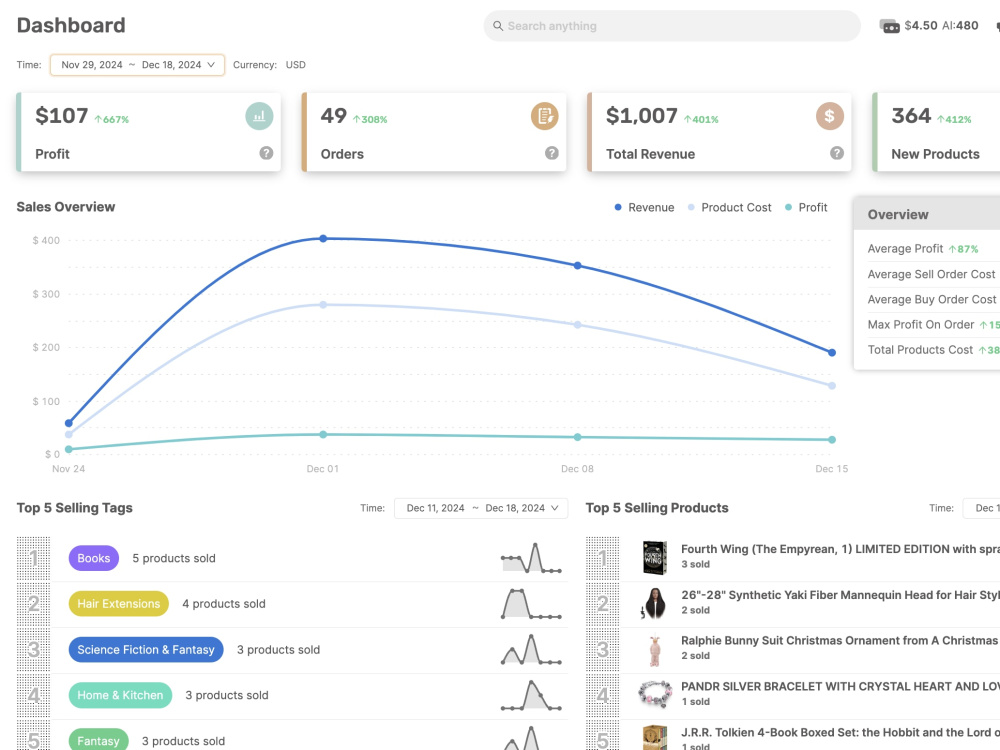Click the Revenue data point at Dec 01
Image resolution: width=1000 pixels, height=750 pixels.
point(323,239)
